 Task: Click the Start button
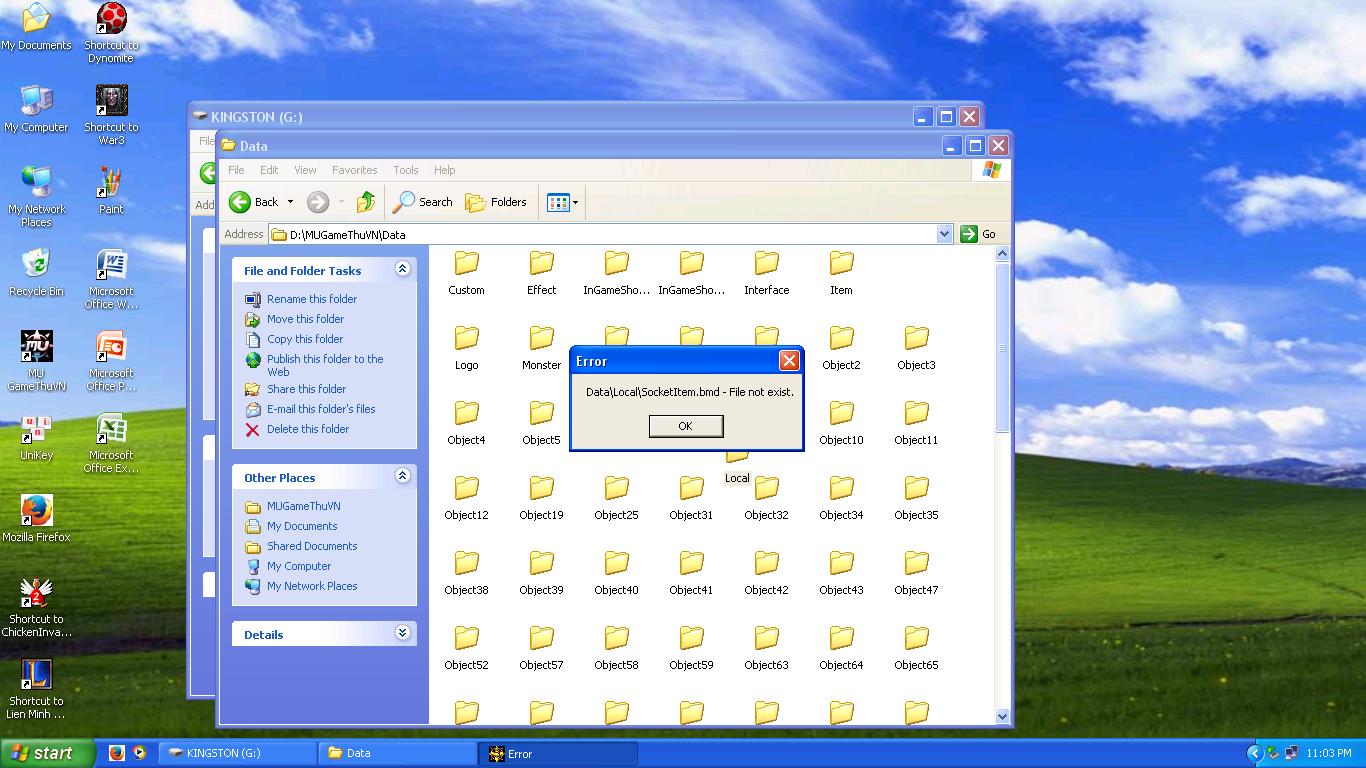(x=48, y=753)
